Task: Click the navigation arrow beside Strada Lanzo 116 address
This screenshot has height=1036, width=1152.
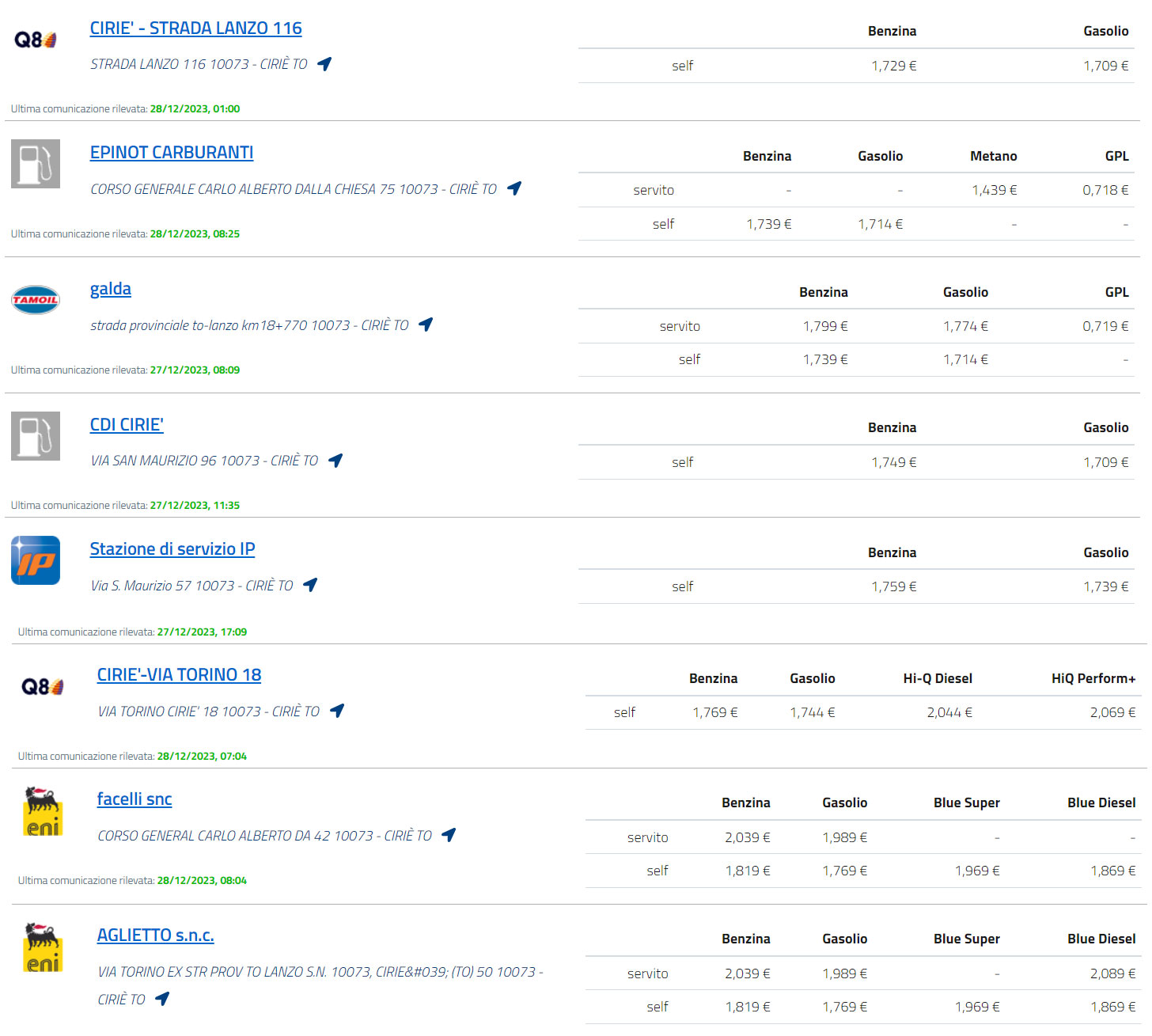Action: click(324, 64)
